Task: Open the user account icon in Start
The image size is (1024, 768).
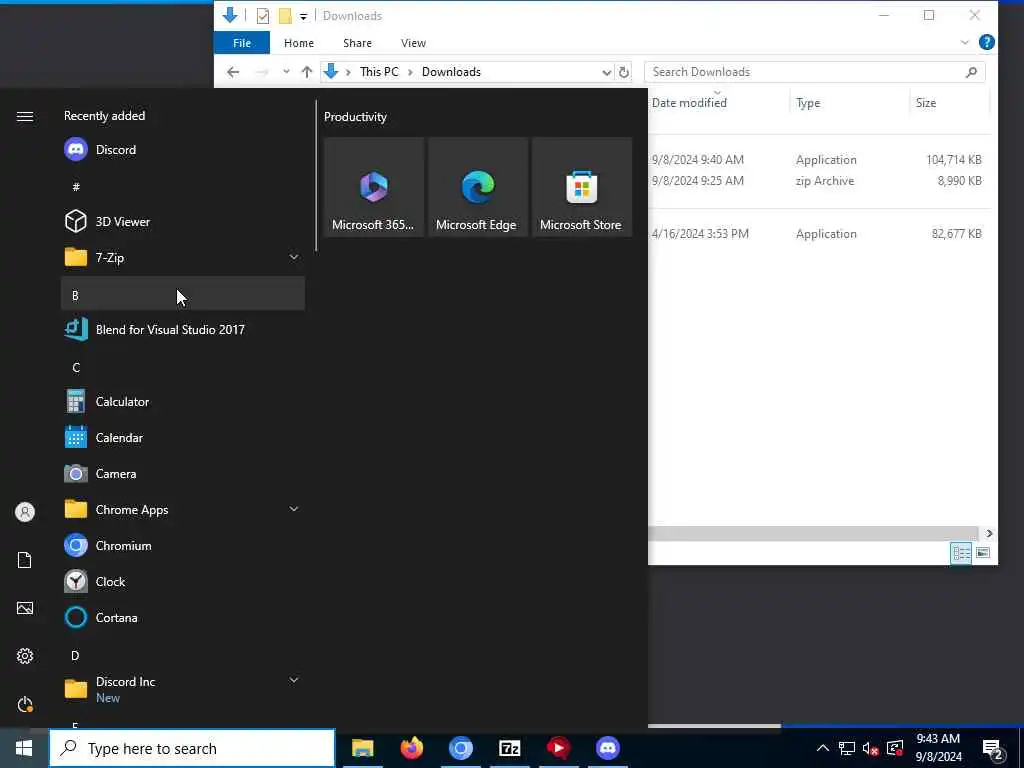Action: pos(25,512)
